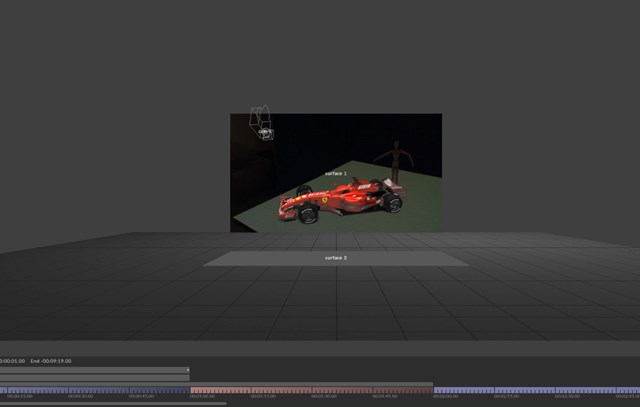The image size is (640, 407).
Task: Click the 00:00:30.00 timeline marker
Action: click(80, 396)
